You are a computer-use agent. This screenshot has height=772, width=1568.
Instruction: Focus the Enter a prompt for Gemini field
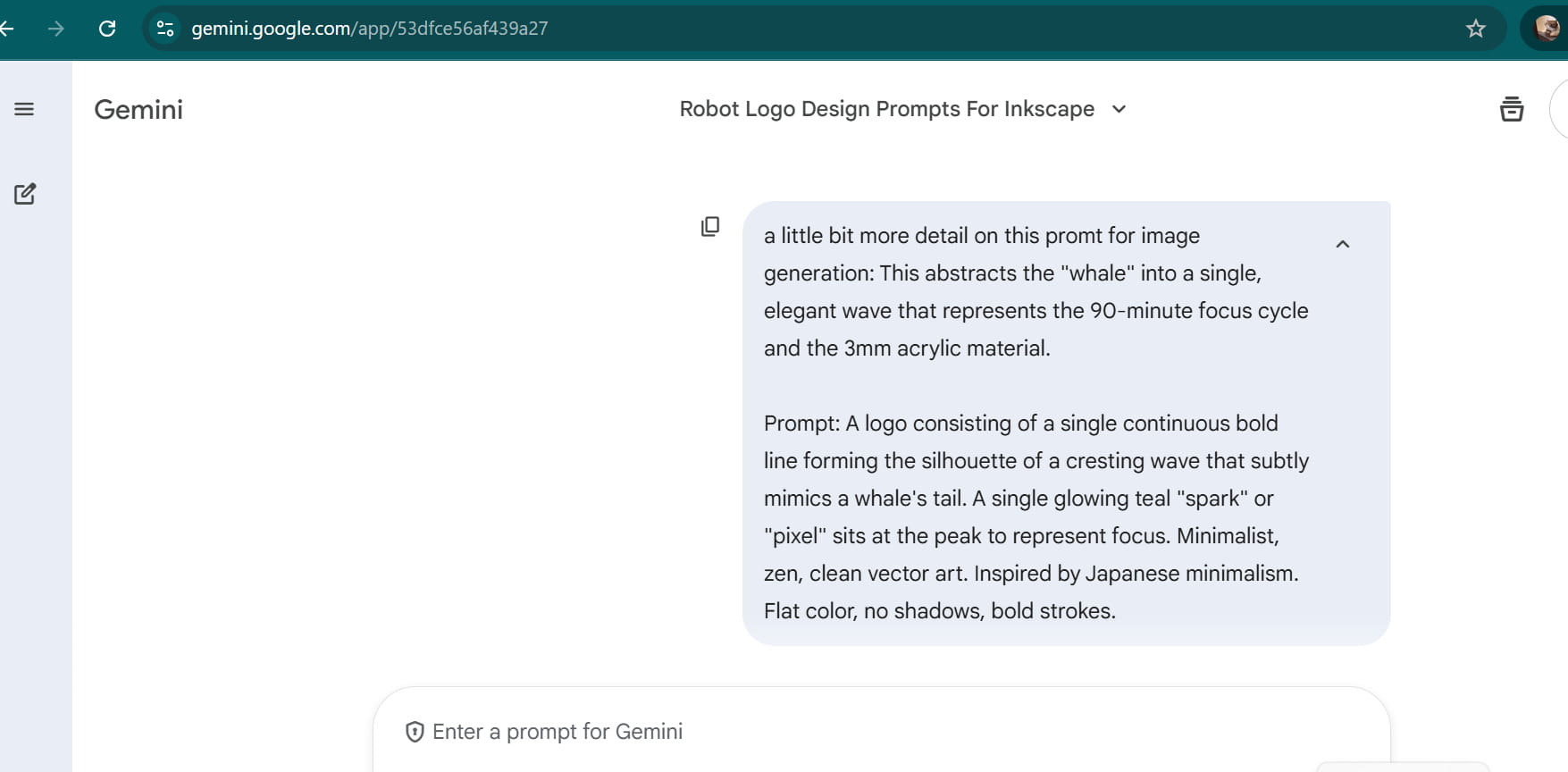pos(804,732)
